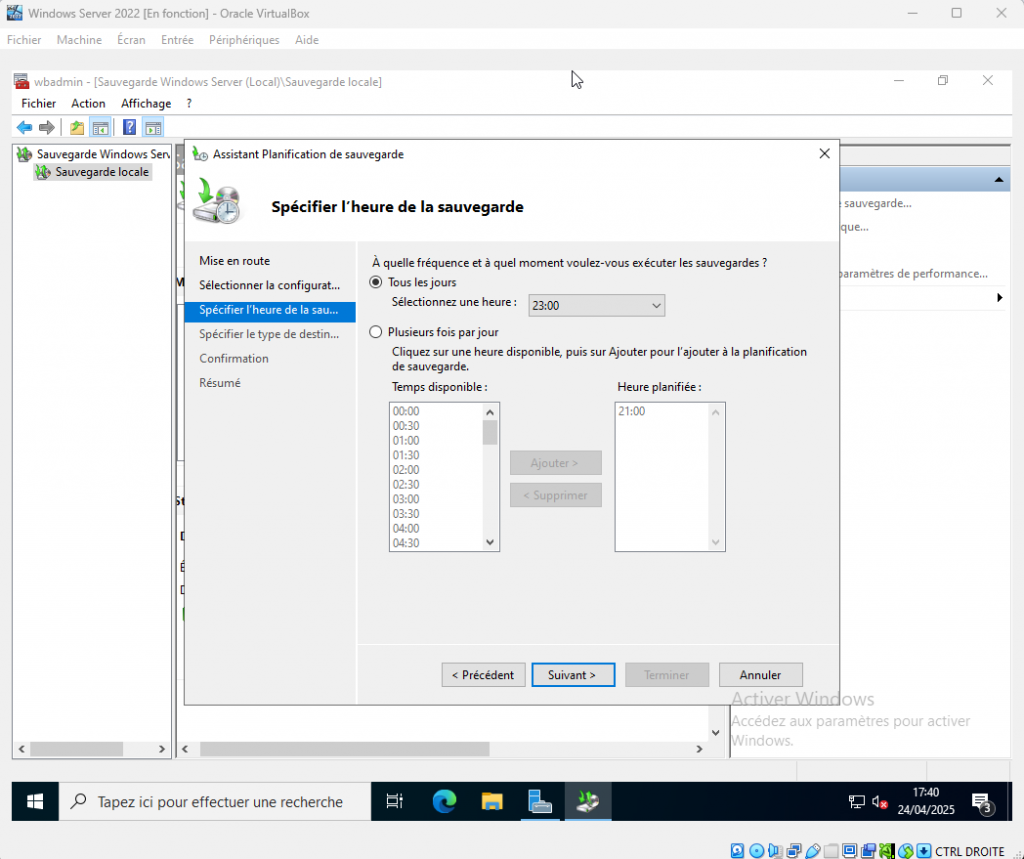Collapse the Actions pane header arrow
Screen dimensions: 1024x859
[x=998, y=180]
